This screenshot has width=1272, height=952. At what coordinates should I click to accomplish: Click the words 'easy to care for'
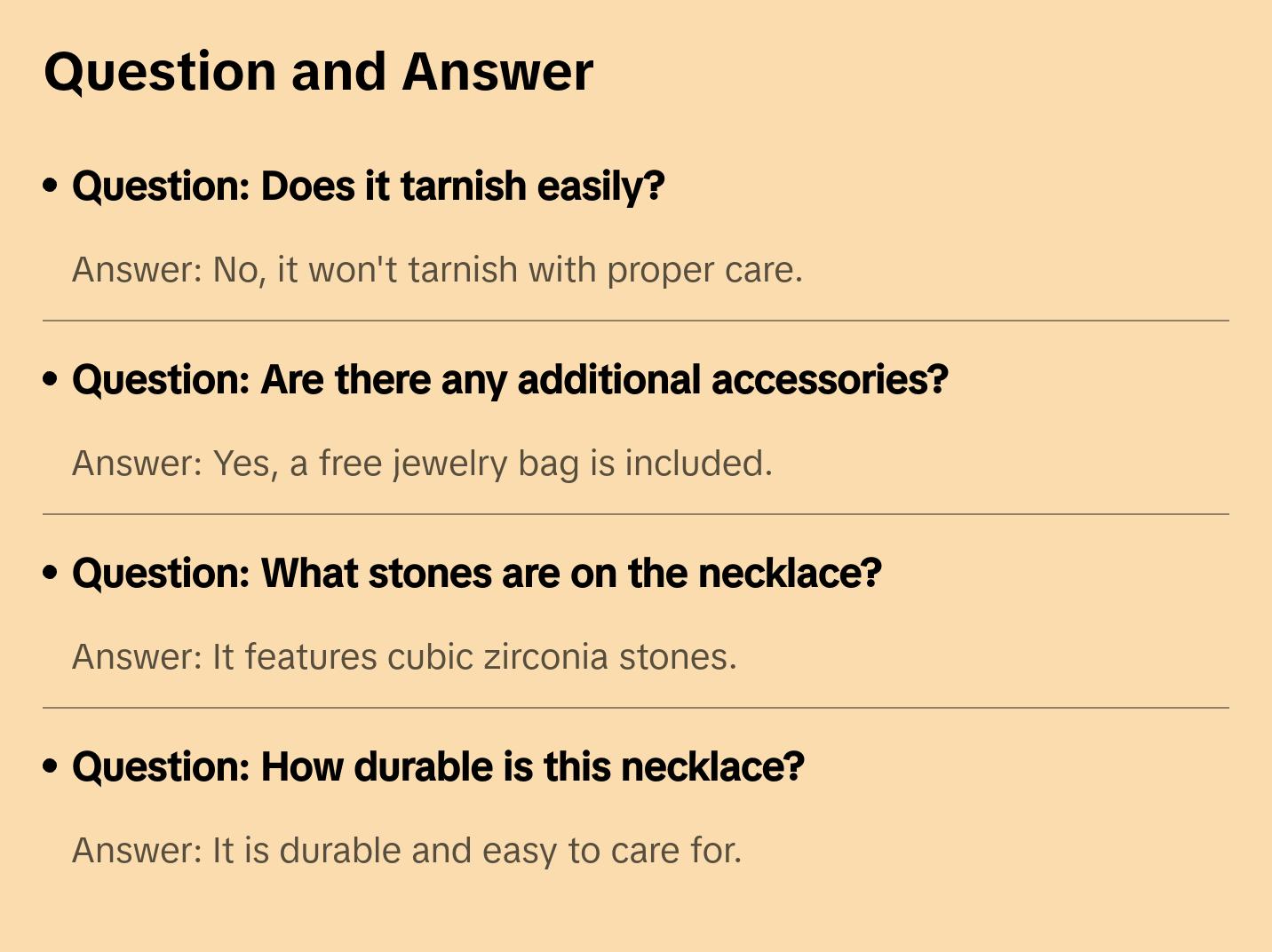pos(611,851)
